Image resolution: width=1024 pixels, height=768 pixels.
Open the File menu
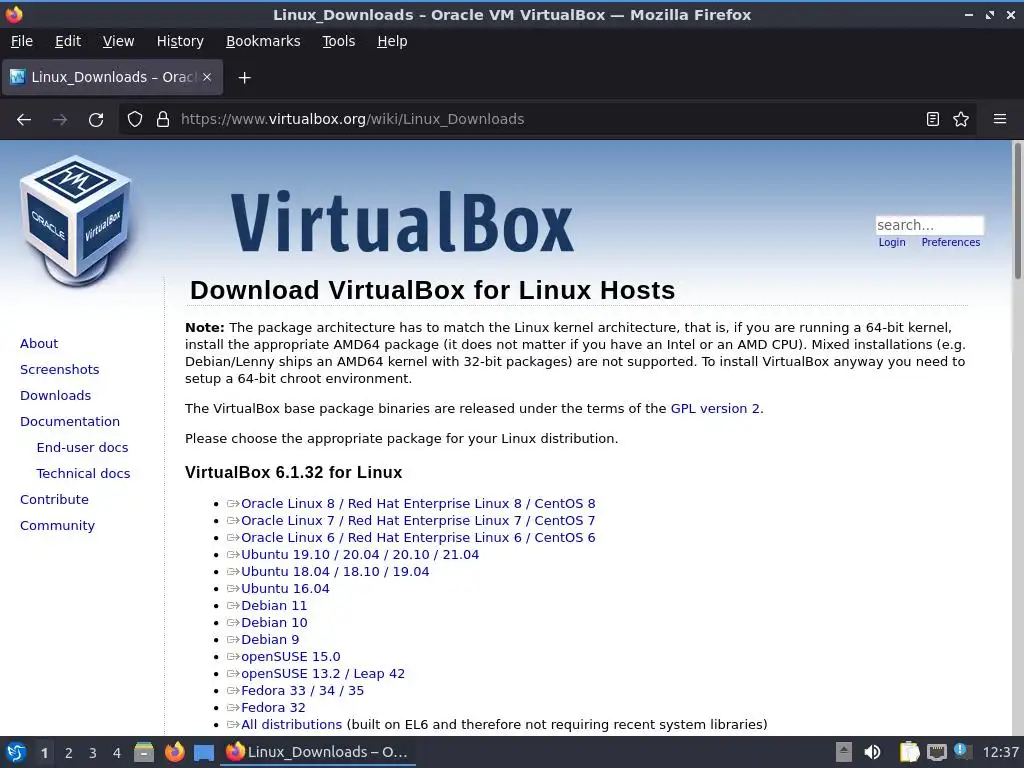(22, 41)
